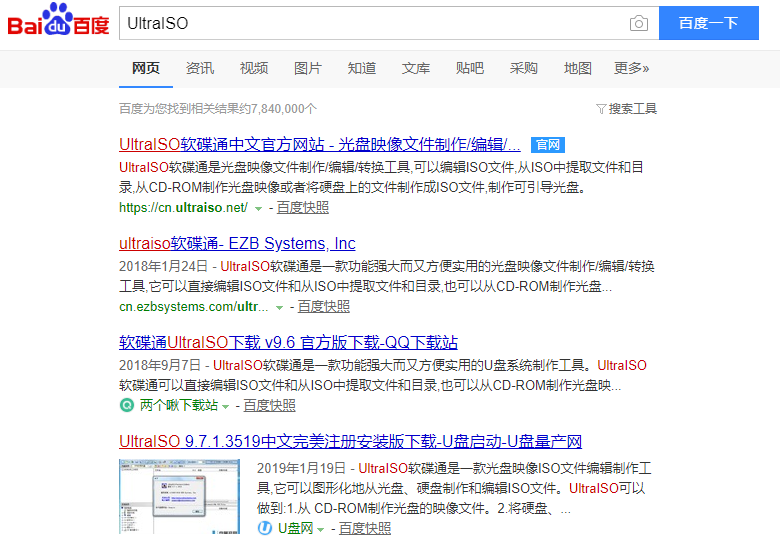Click the date text 2018年9月7日
Screen dimensions: 780x554
(160, 366)
